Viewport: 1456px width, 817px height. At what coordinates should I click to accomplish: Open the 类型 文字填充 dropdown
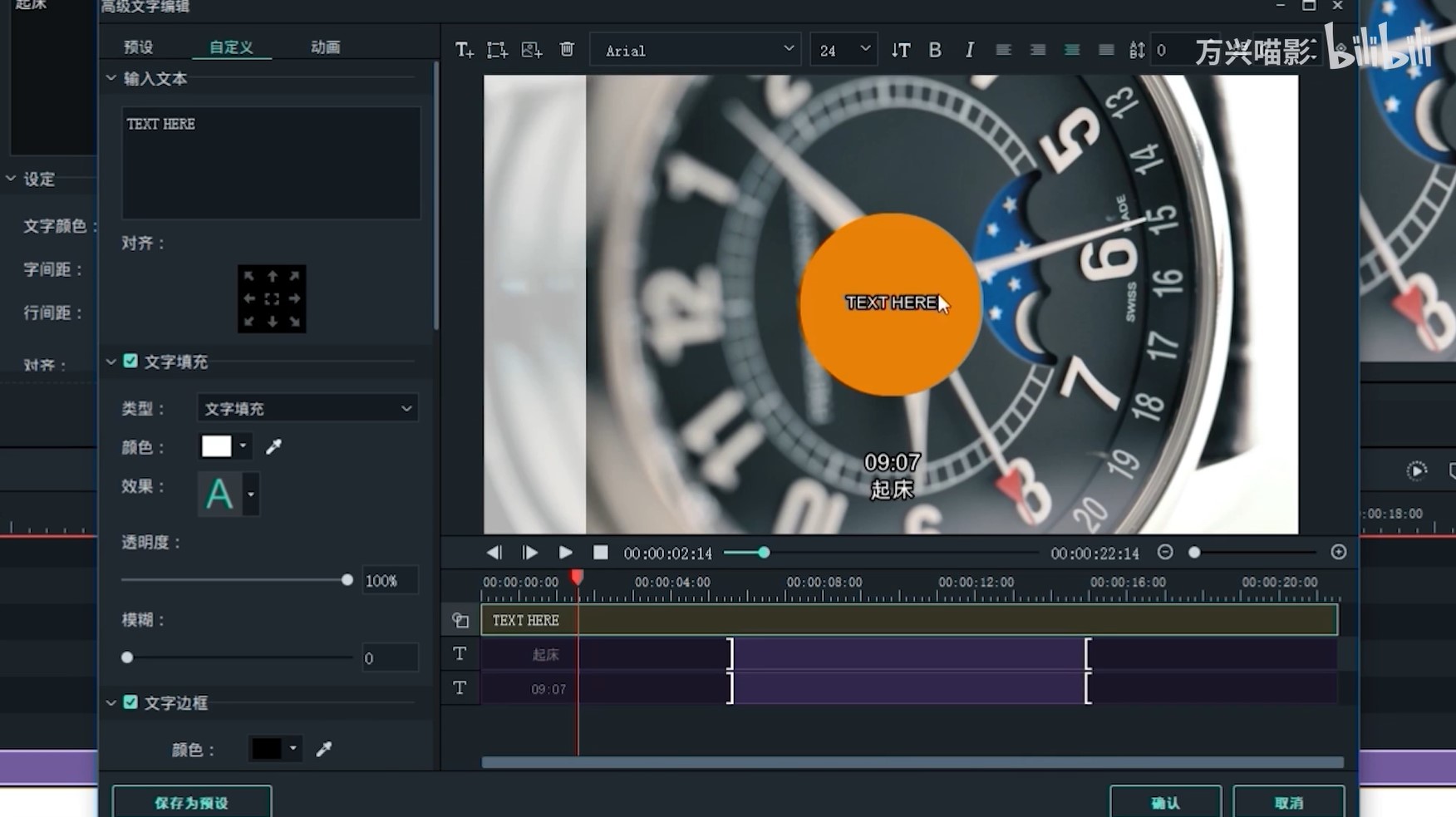[307, 409]
